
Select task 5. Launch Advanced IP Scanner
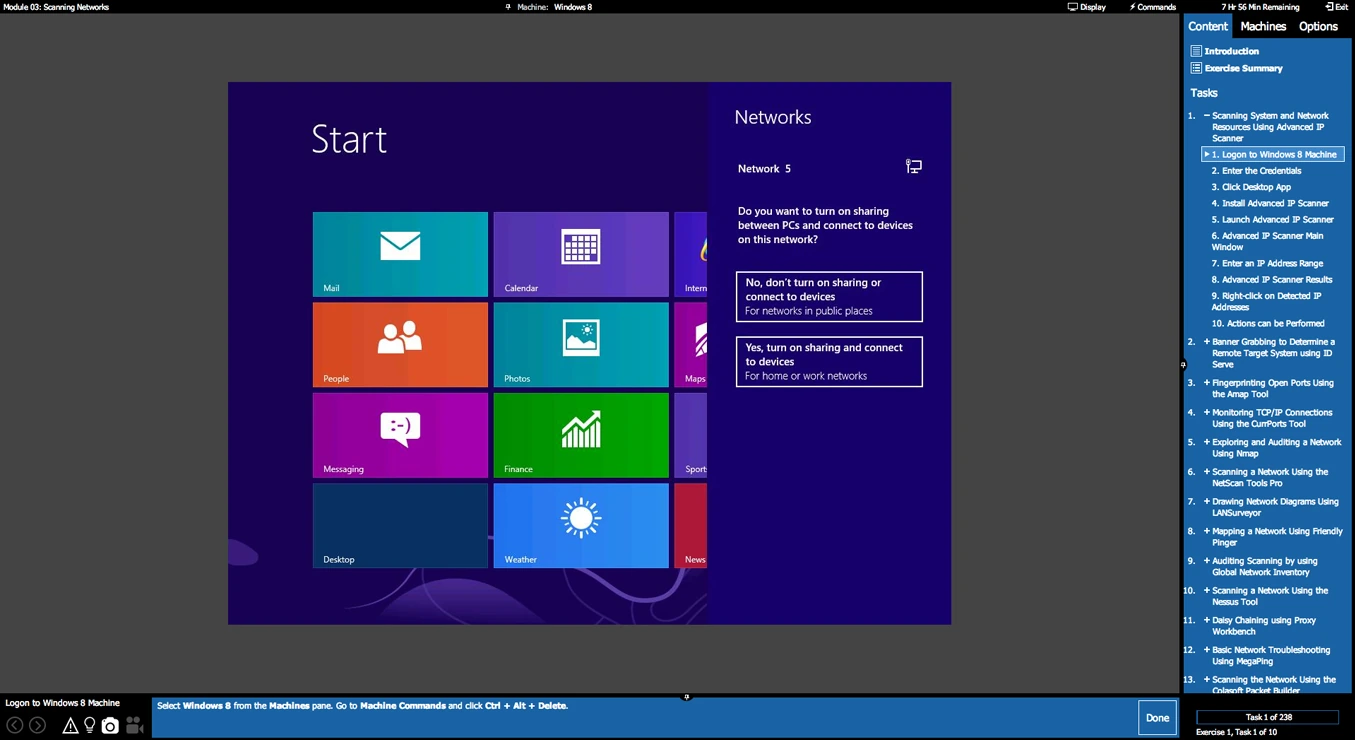click(1272, 219)
